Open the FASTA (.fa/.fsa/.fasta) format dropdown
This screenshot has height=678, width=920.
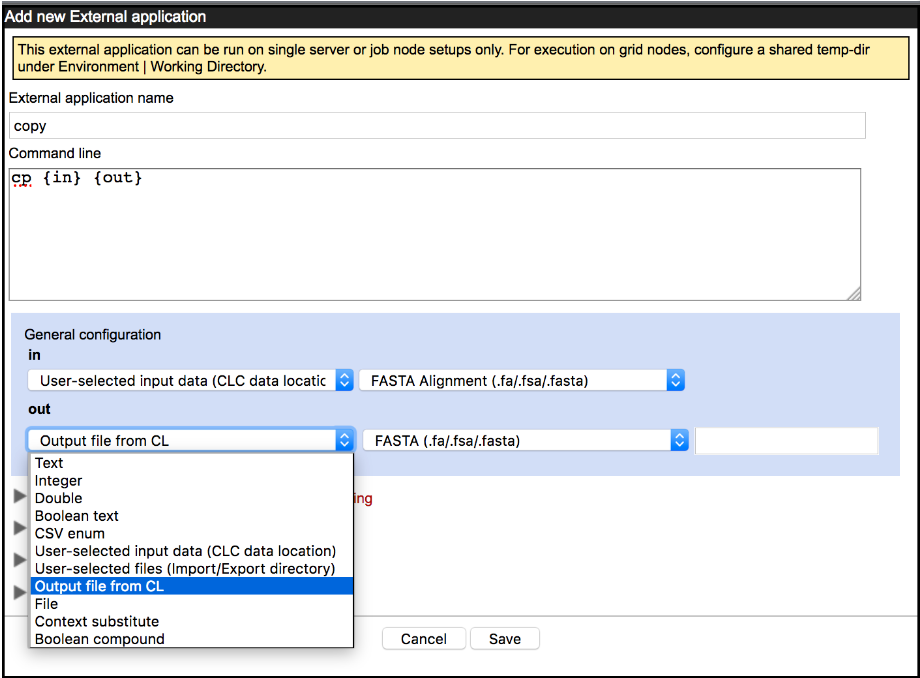(525, 440)
